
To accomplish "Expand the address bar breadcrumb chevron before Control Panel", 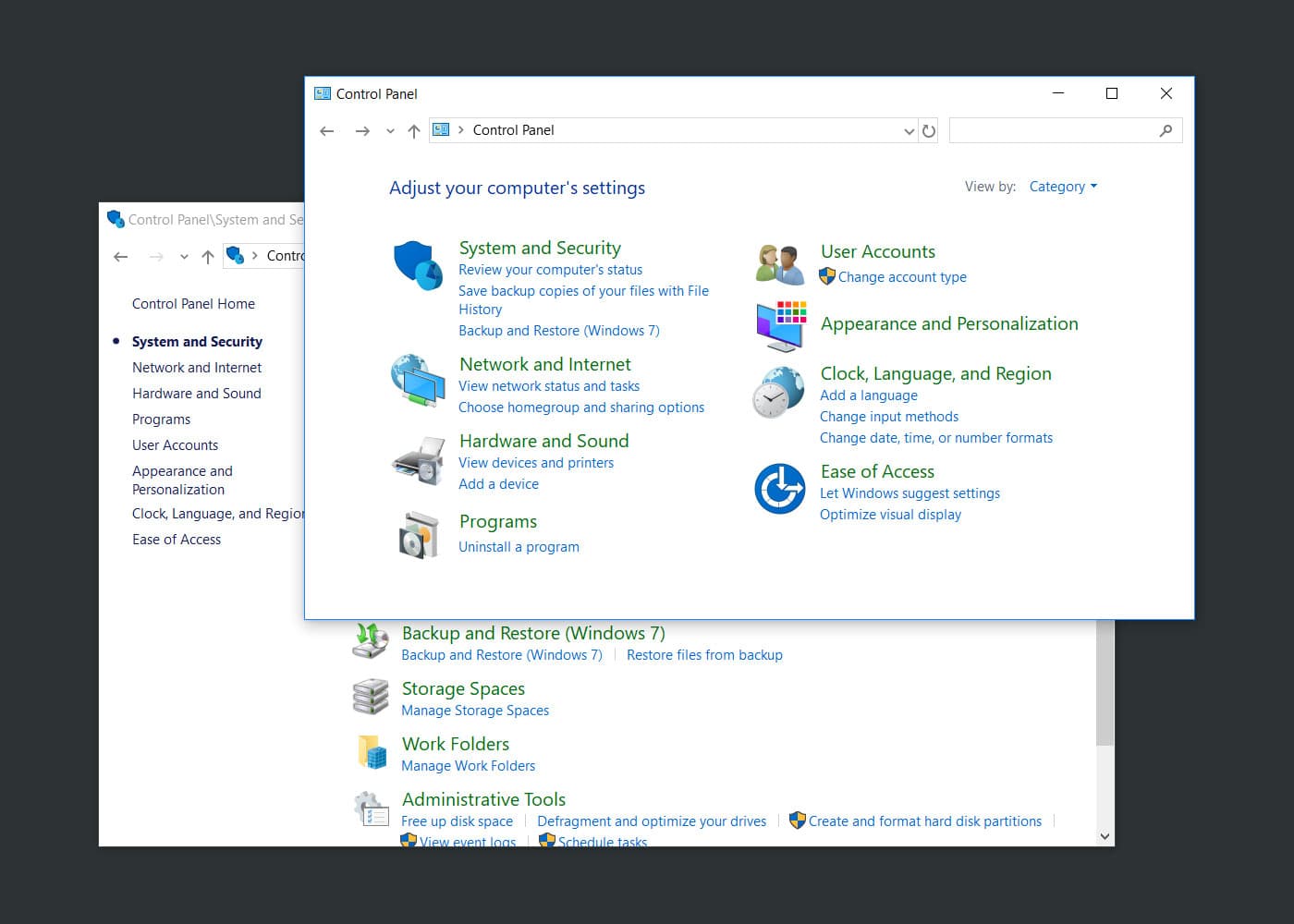I will (461, 130).
